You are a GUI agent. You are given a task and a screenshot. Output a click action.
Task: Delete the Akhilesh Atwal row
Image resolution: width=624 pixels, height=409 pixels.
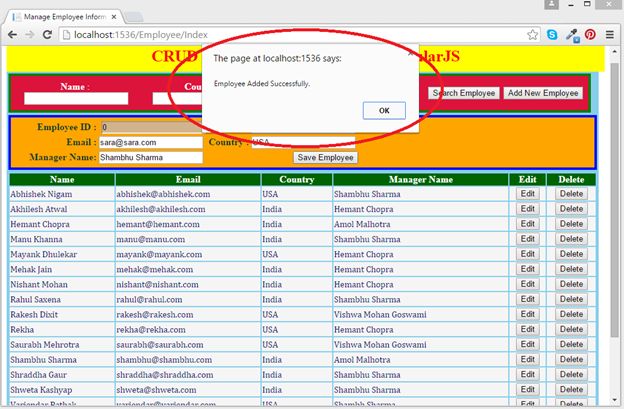point(571,209)
